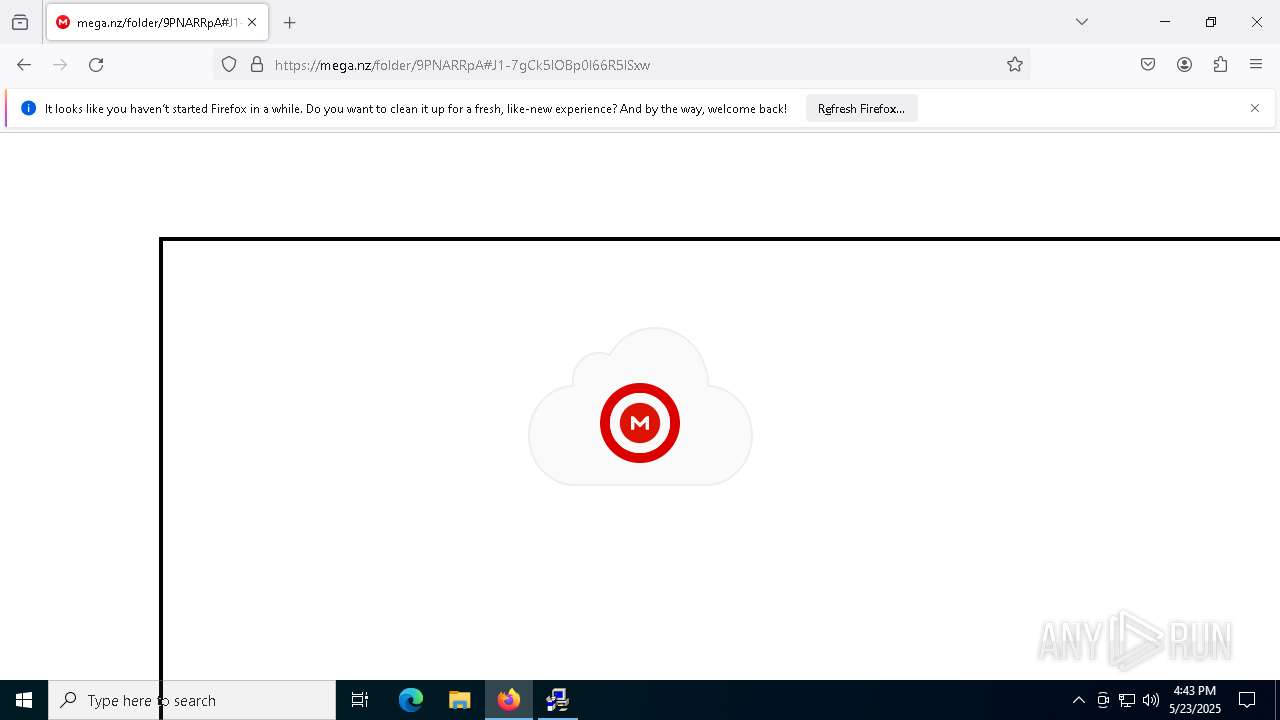Open File Explorer from taskbar
1280x720 pixels.
click(460, 700)
